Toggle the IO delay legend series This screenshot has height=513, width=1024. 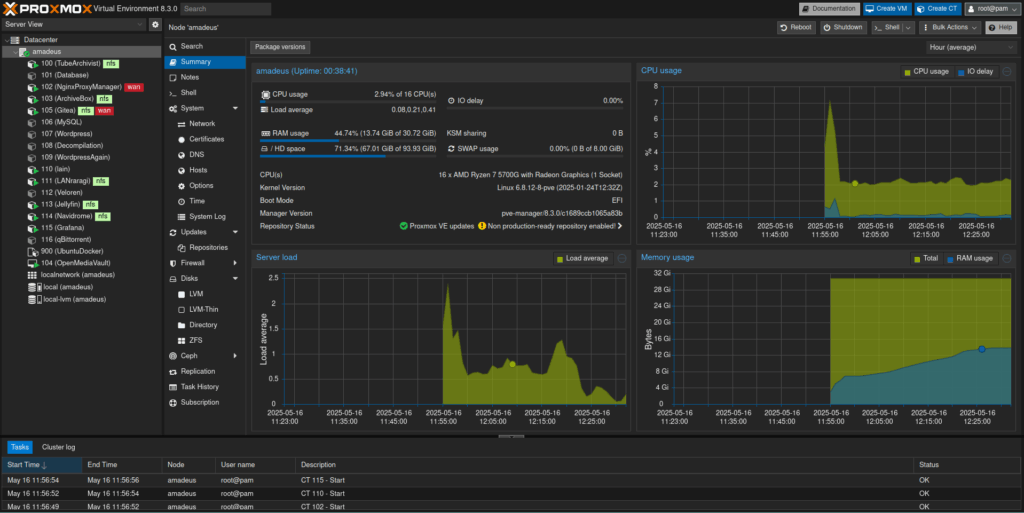pyautogui.click(x=976, y=72)
